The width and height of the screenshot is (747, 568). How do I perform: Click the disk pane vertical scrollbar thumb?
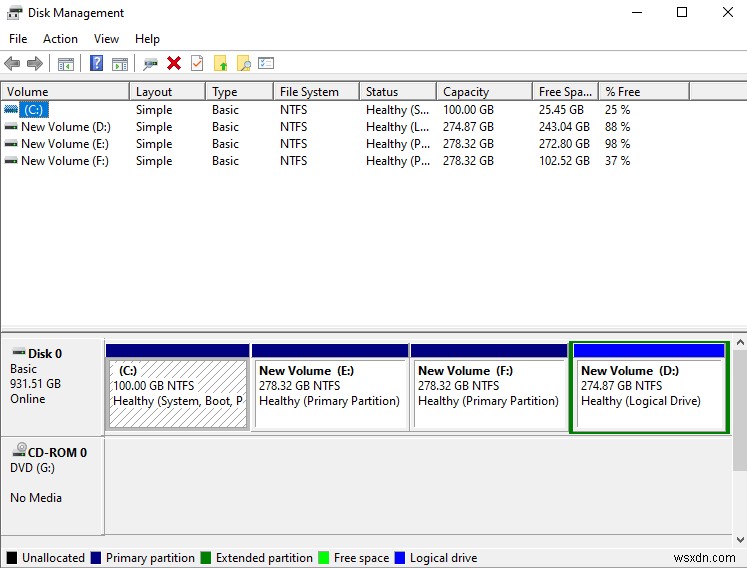[740, 409]
